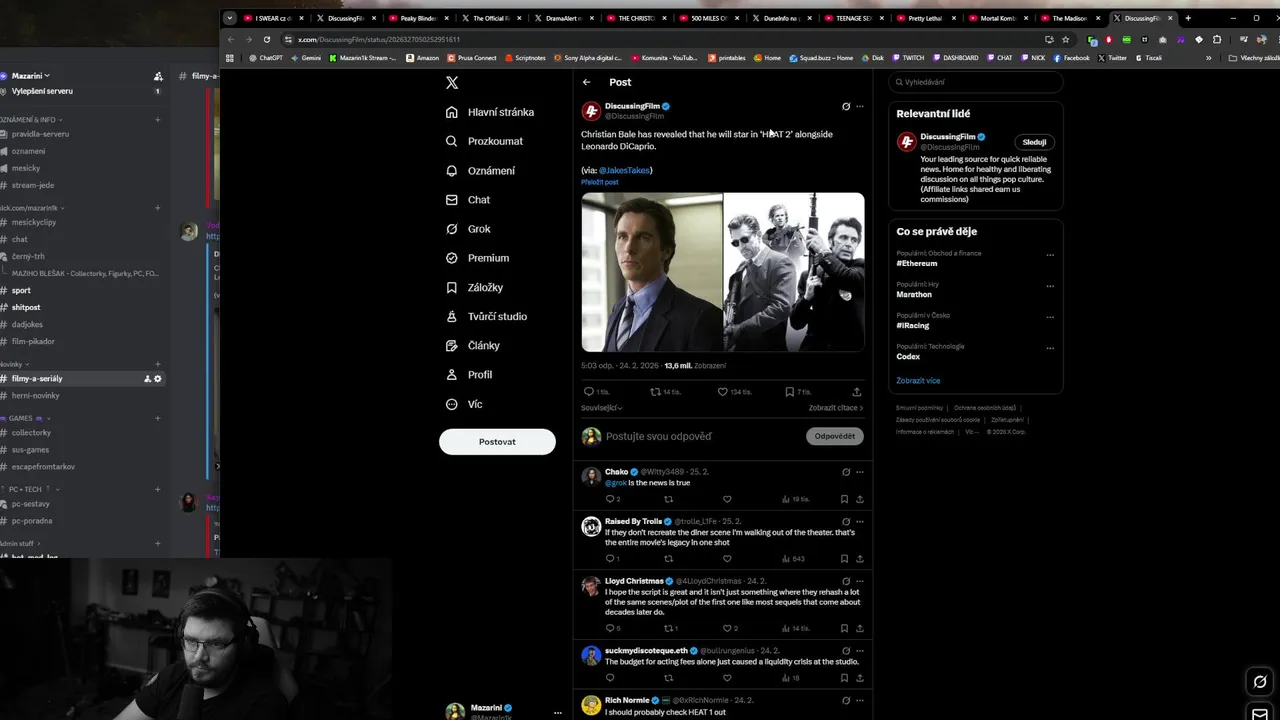1280x720 pixels.
Task: Open #Ethereum trend
Action: point(917,264)
